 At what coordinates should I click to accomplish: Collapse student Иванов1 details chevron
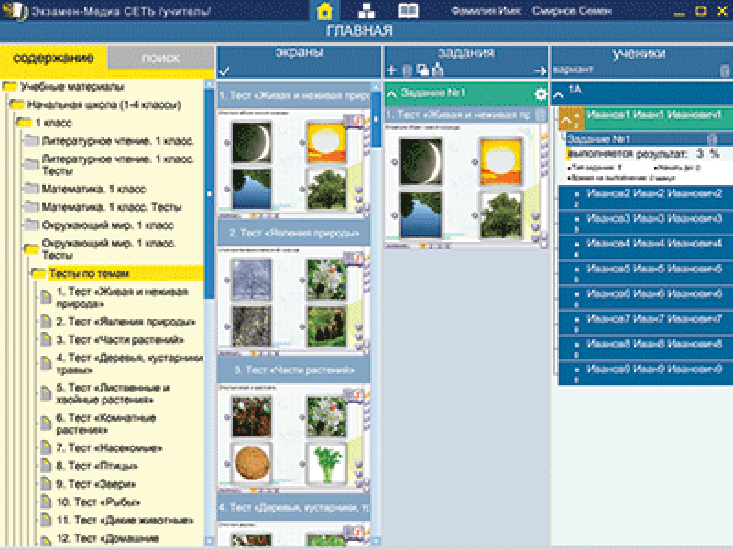(x=567, y=121)
